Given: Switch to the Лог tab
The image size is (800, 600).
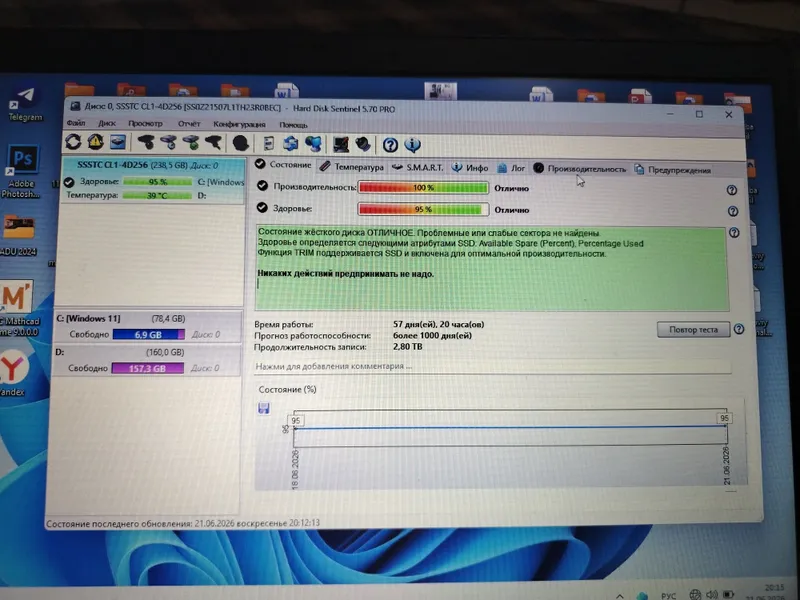Looking at the screenshot, I should coord(511,168).
